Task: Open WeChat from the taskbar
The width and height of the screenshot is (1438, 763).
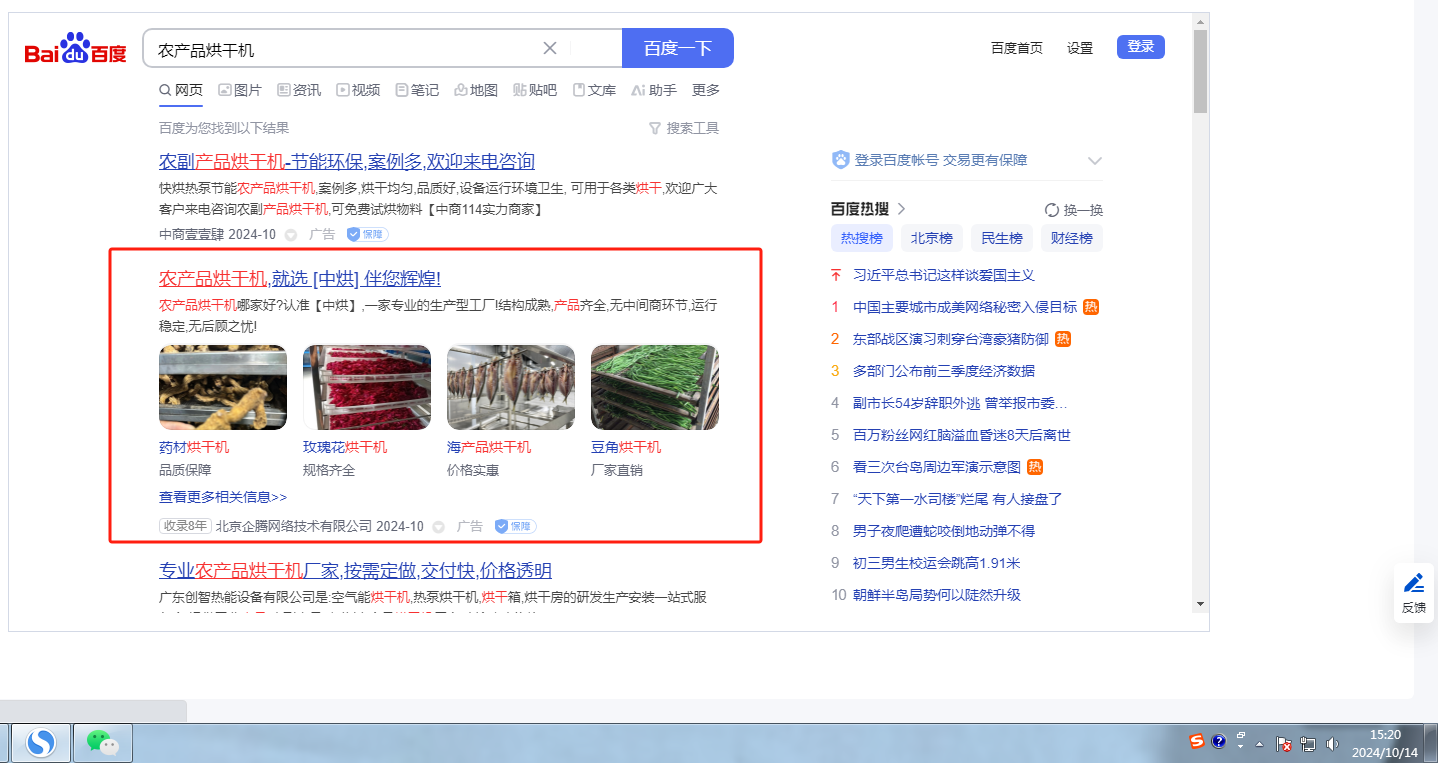Action: tap(102, 742)
